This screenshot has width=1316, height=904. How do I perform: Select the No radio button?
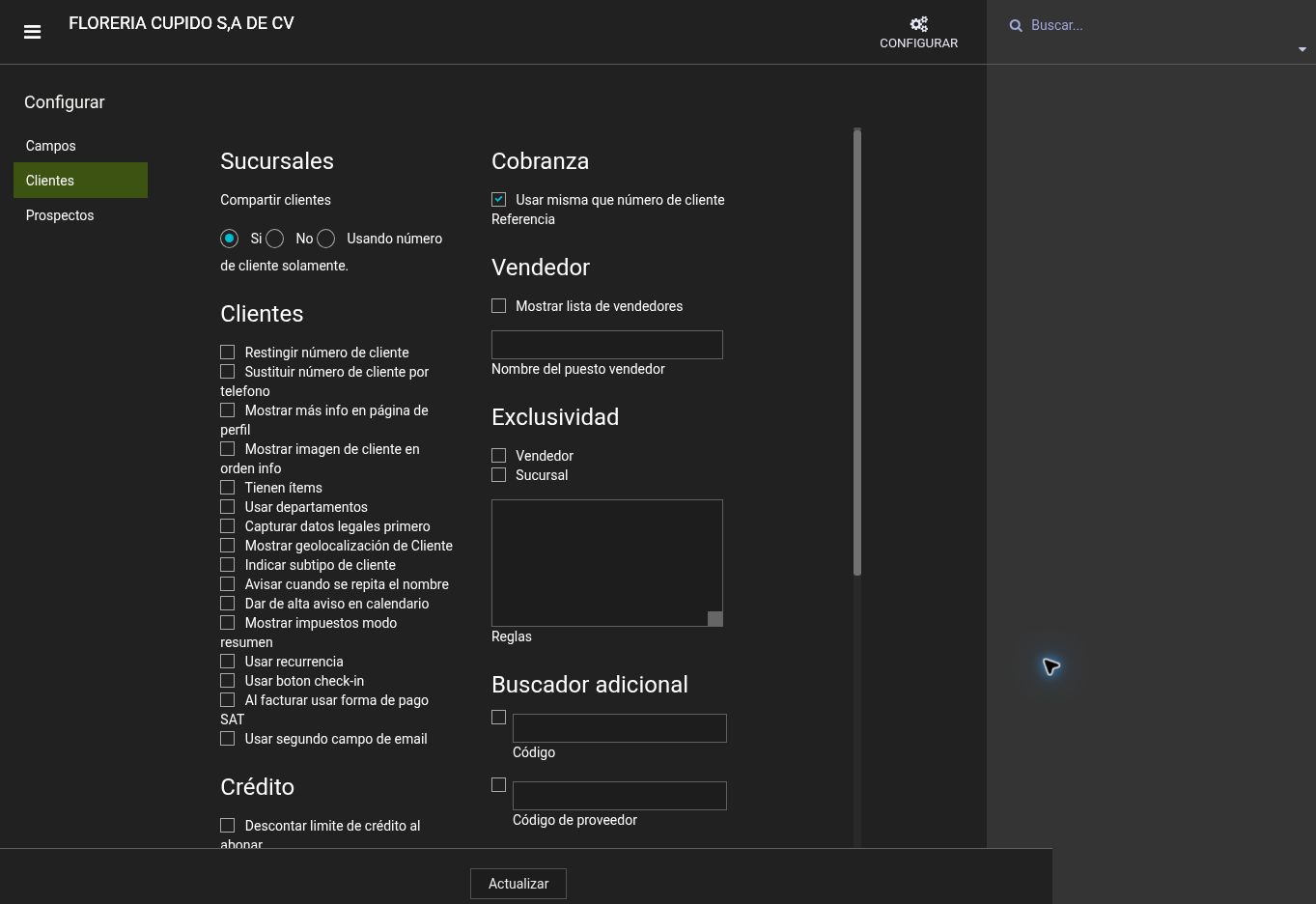click(x=274, y=239)
